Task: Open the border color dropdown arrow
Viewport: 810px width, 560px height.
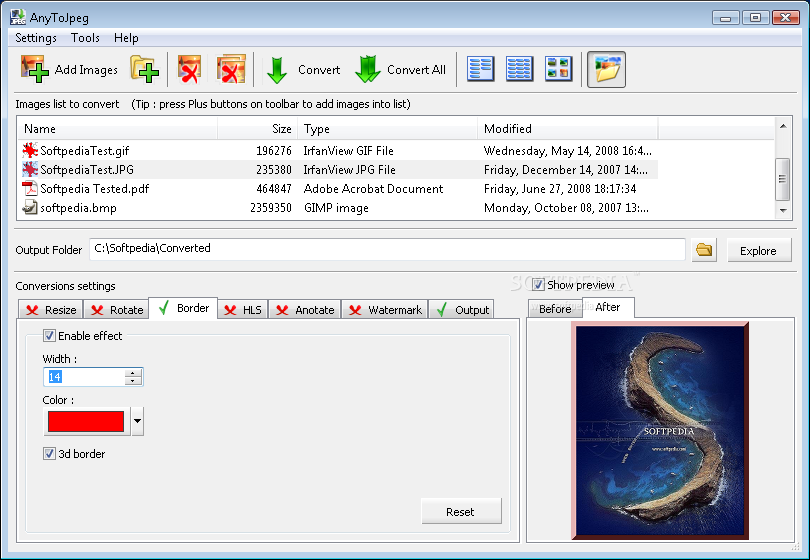Action: tap(137, 421)
